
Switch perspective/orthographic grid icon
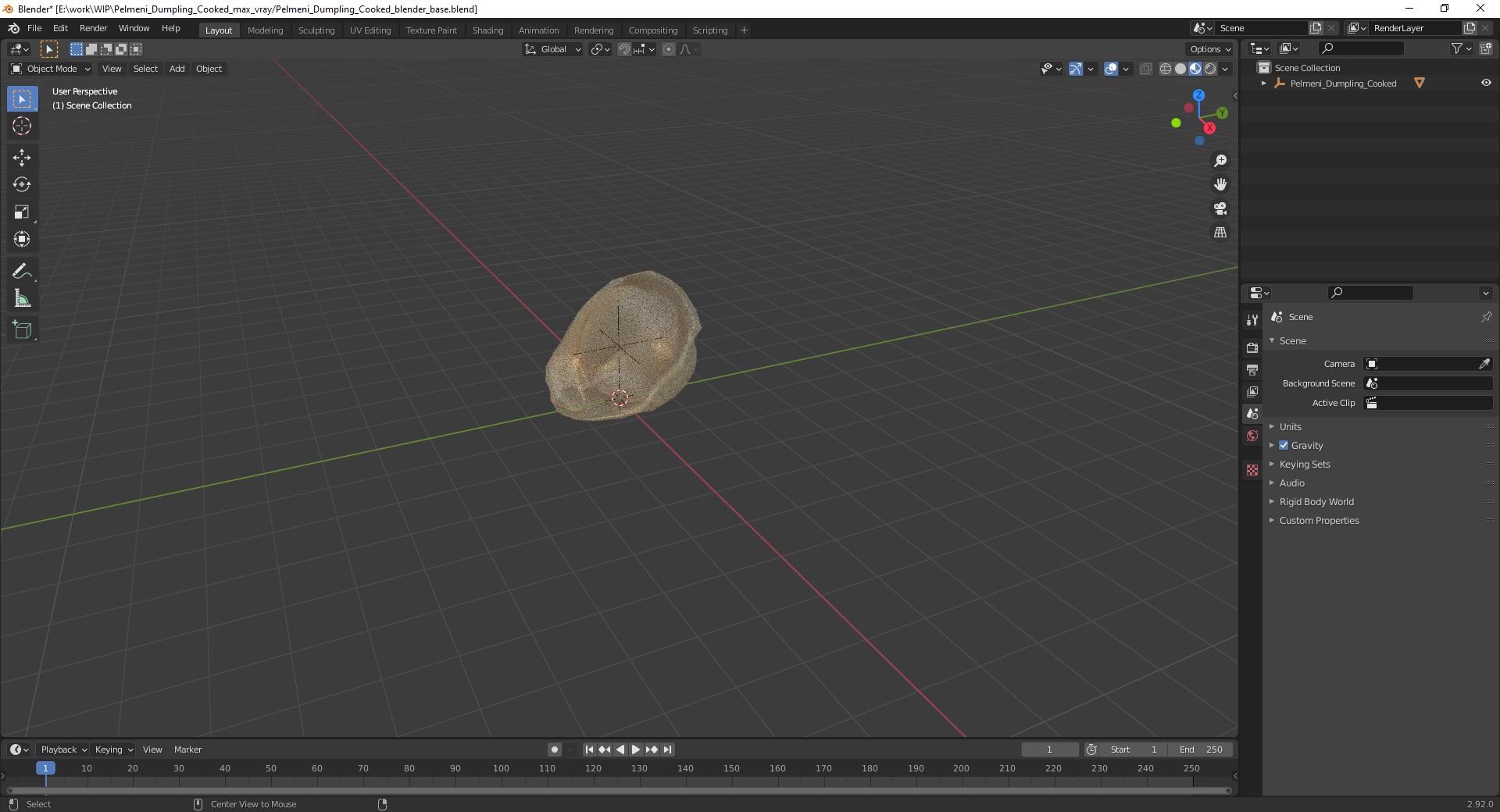point(1220,232)
